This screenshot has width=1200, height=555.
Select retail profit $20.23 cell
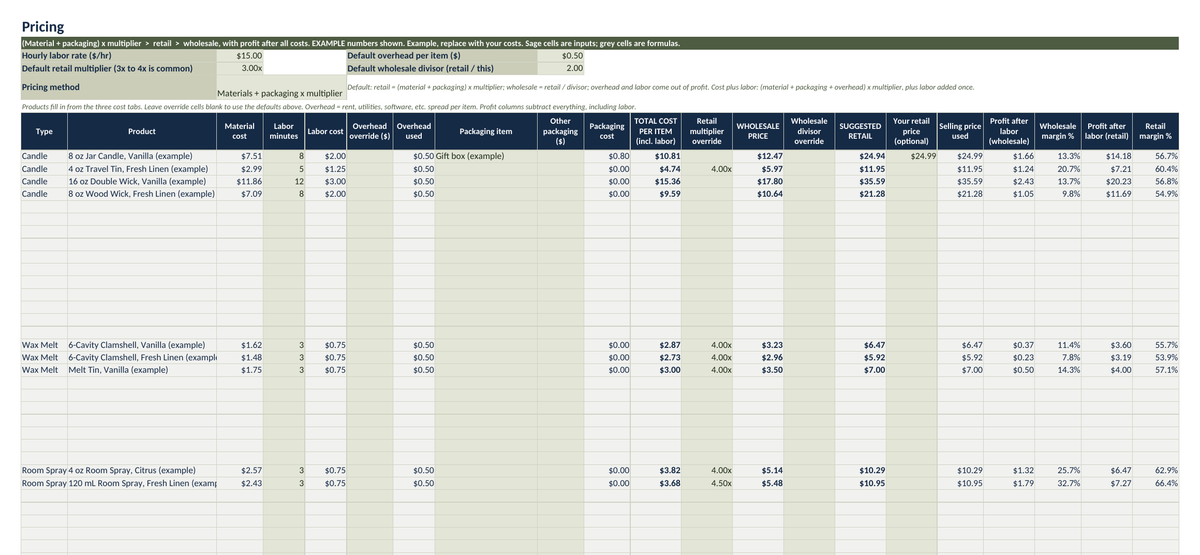(x=1106, y=182)
